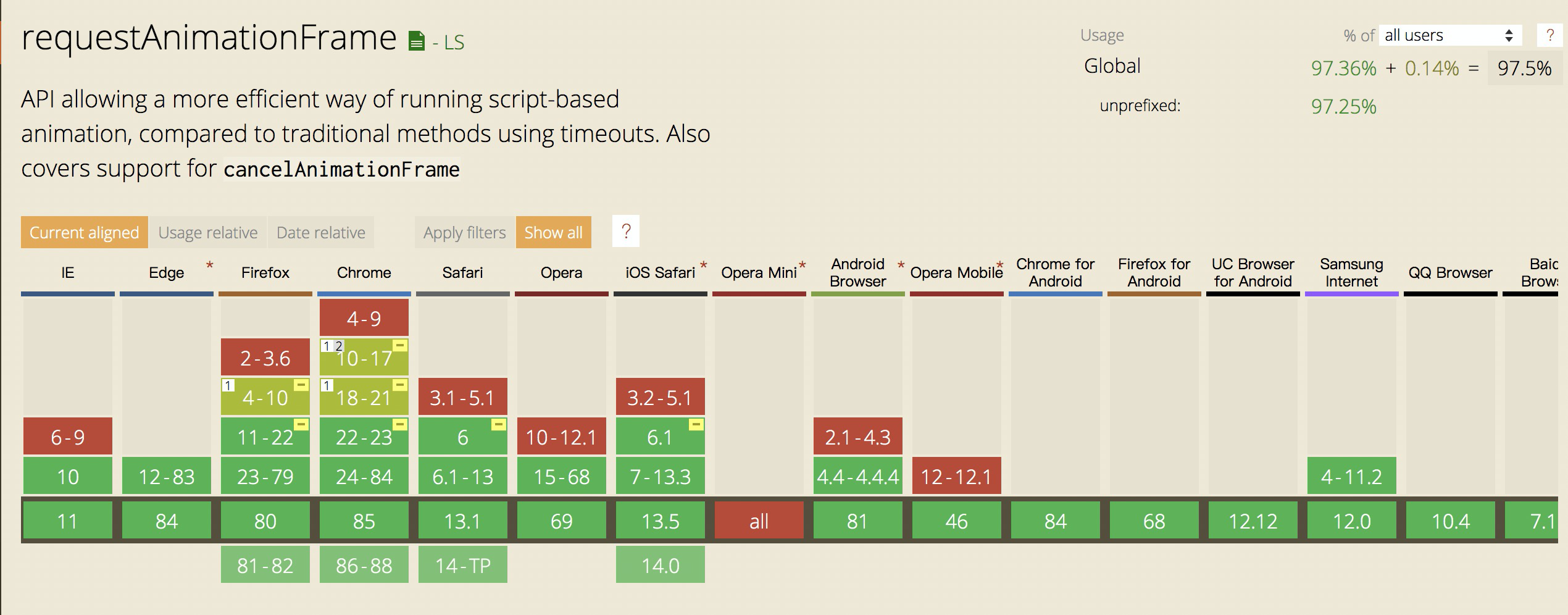Click the Opera column header
This screenshot has width=1568, height=615.
coord(562,272)
